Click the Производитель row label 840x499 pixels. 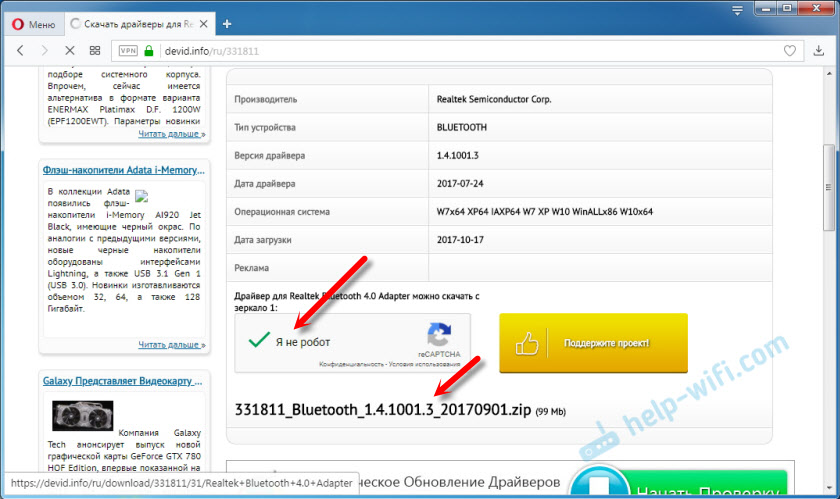pyautogui.click(x=266, y=100)
